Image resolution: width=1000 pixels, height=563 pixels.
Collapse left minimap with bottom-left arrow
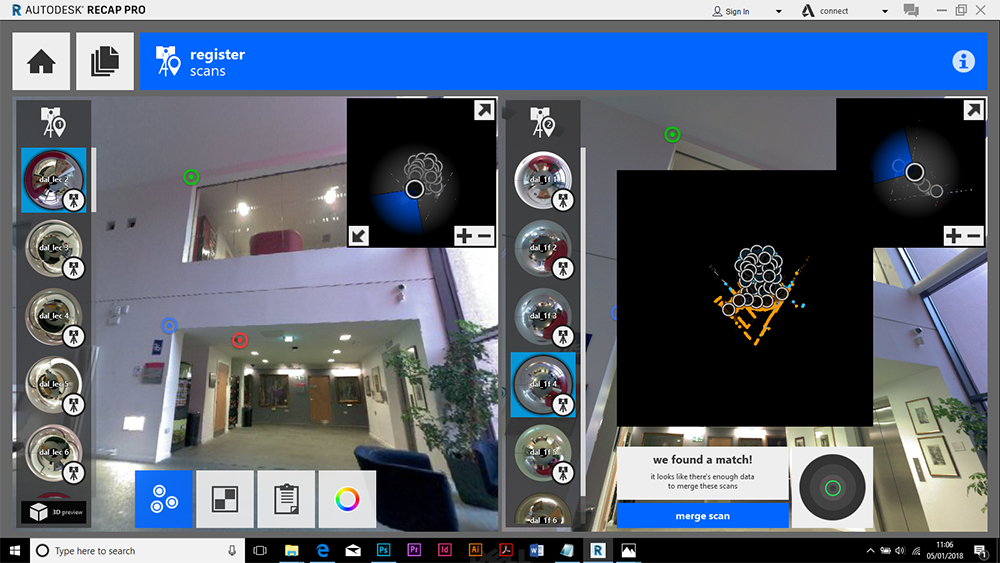tap(358, 236)
